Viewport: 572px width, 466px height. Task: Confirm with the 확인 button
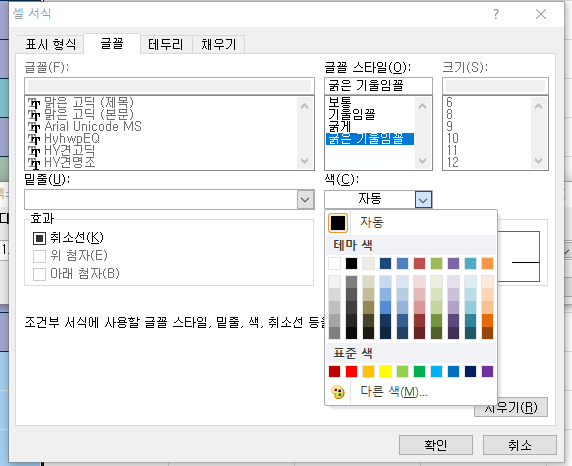click(436, 445)
